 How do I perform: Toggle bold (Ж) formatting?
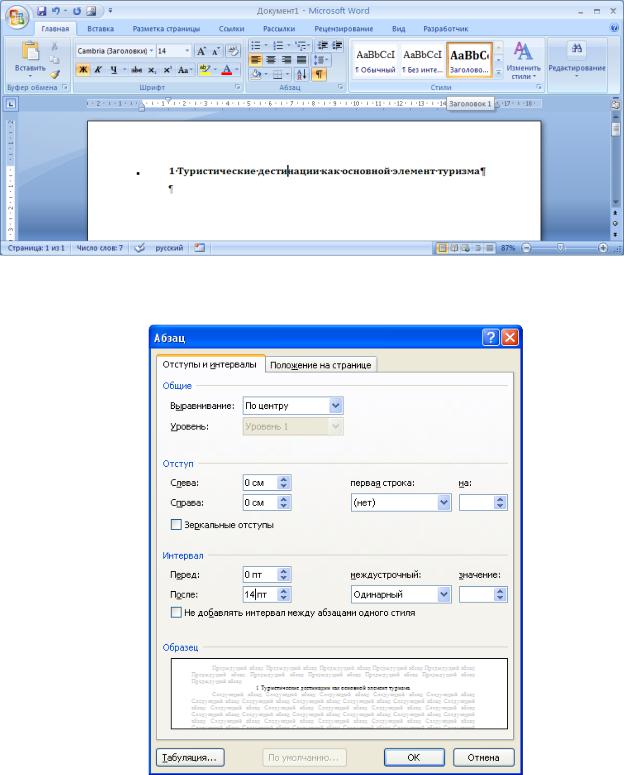pos(83,70)
